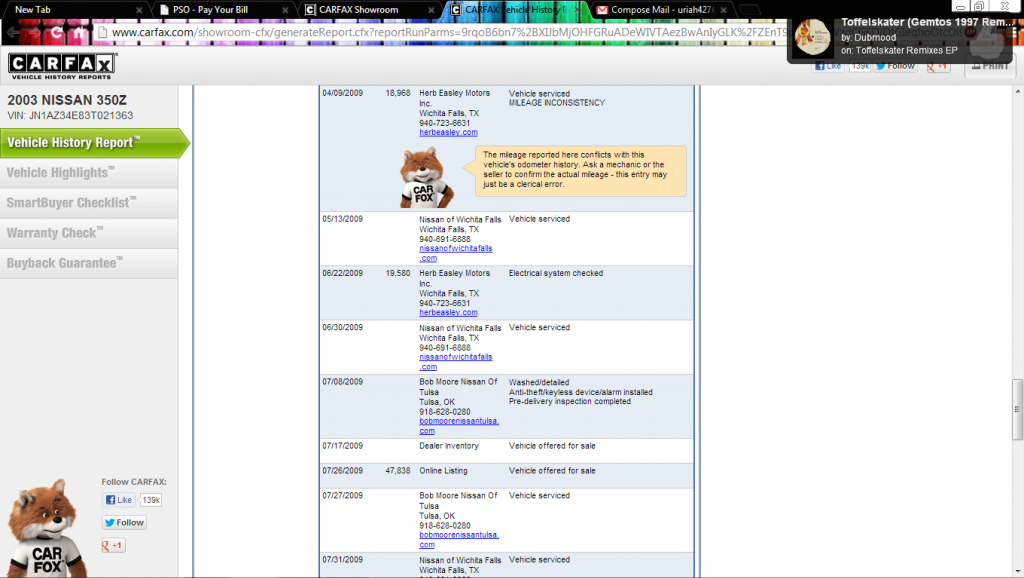1024x578 pixels.
Task: Open the browser home page icon
Action: click(x=78, y=32)
